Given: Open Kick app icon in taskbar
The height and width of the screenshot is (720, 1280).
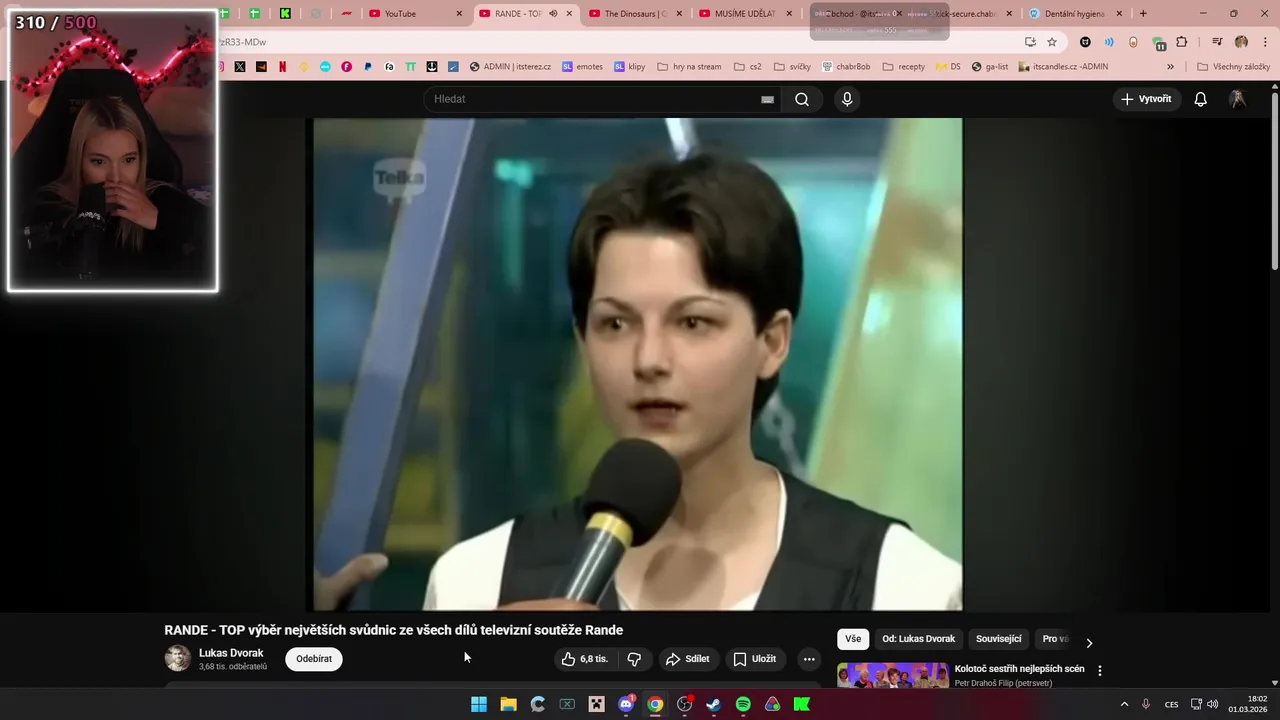Looking at the screenshot, I should (x=802, y=704).
